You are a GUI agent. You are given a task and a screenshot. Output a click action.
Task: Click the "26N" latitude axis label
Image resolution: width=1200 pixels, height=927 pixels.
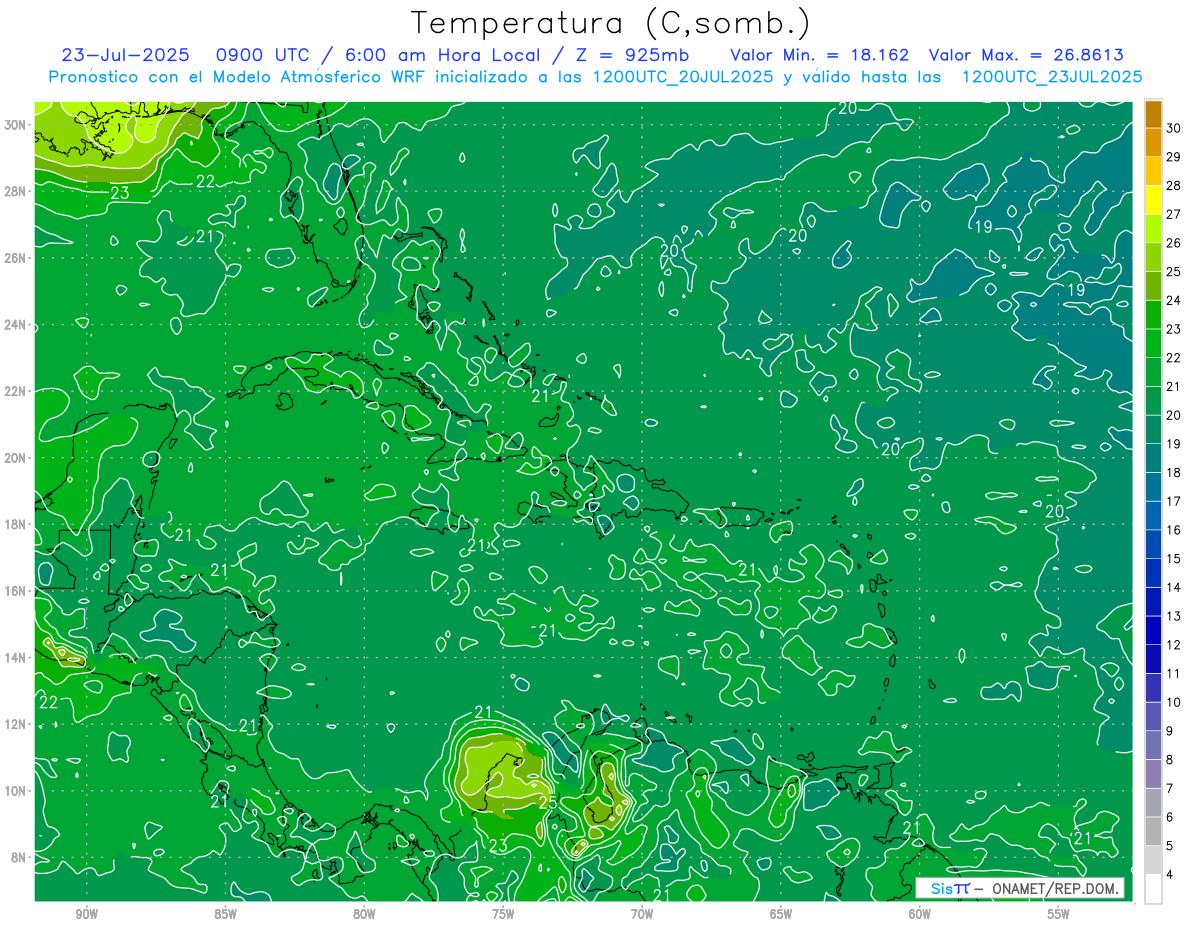point(16,258)
